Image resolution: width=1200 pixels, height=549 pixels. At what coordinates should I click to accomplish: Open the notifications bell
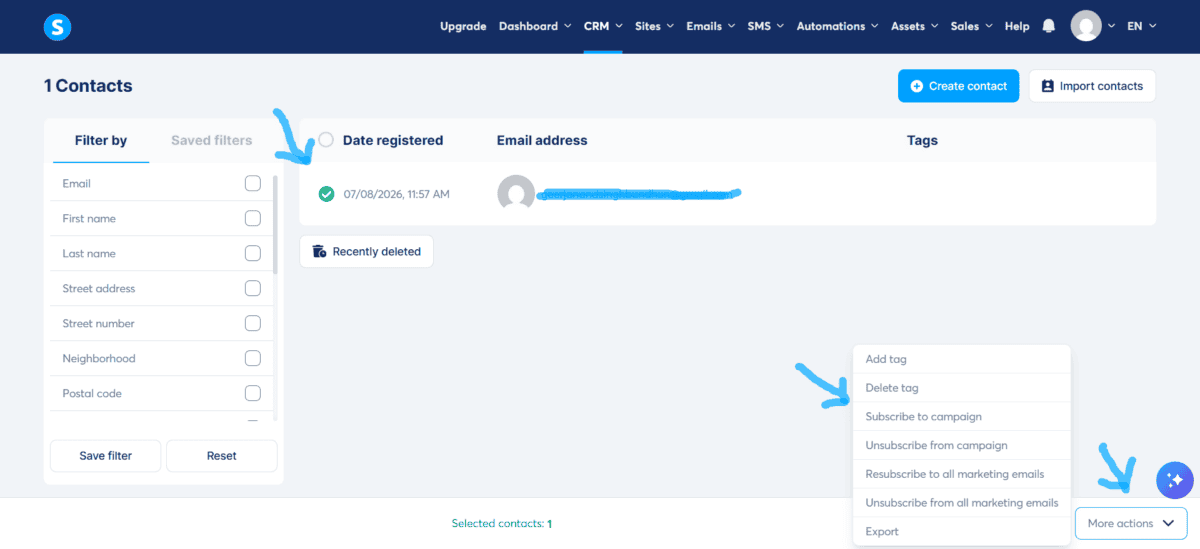pos(1048,26)
